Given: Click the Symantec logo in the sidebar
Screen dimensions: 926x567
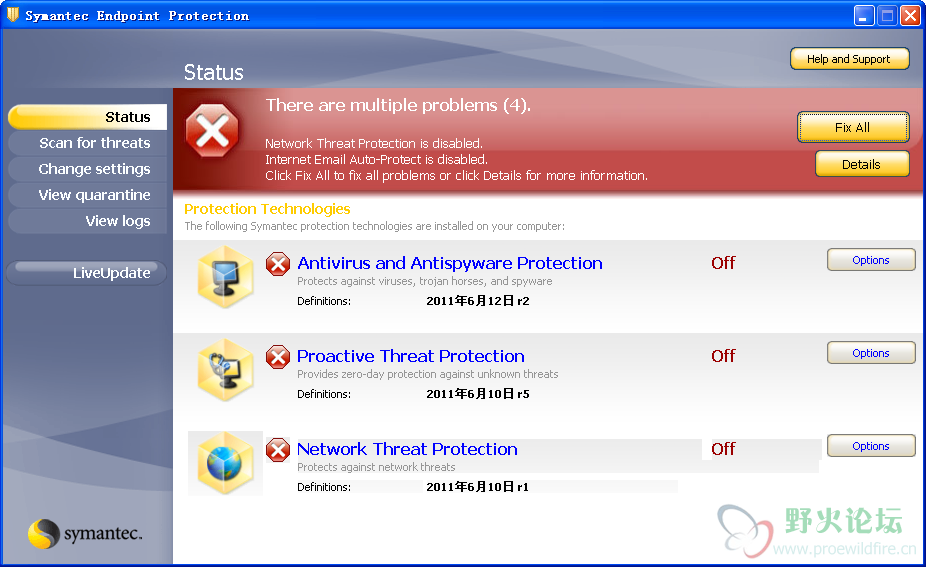Looking at the screenshot, I should click(x=85, y=533).
